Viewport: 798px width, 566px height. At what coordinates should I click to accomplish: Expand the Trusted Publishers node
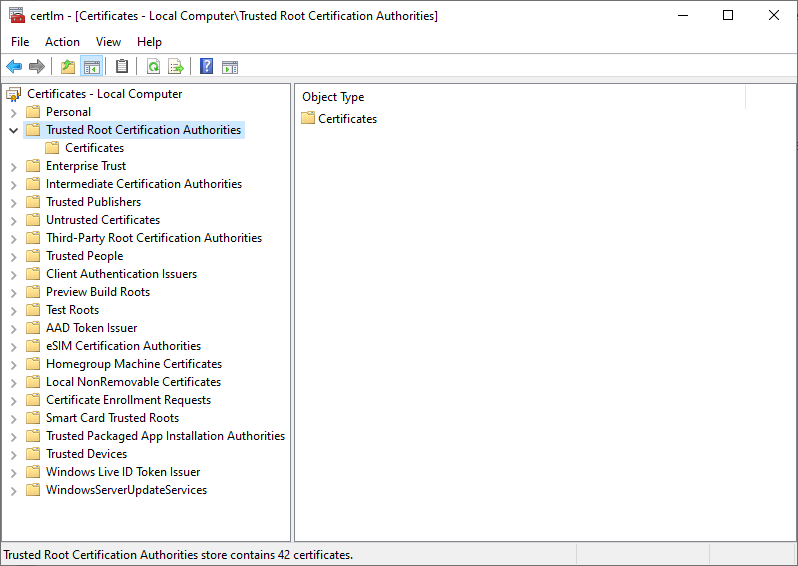coord(14,202)
